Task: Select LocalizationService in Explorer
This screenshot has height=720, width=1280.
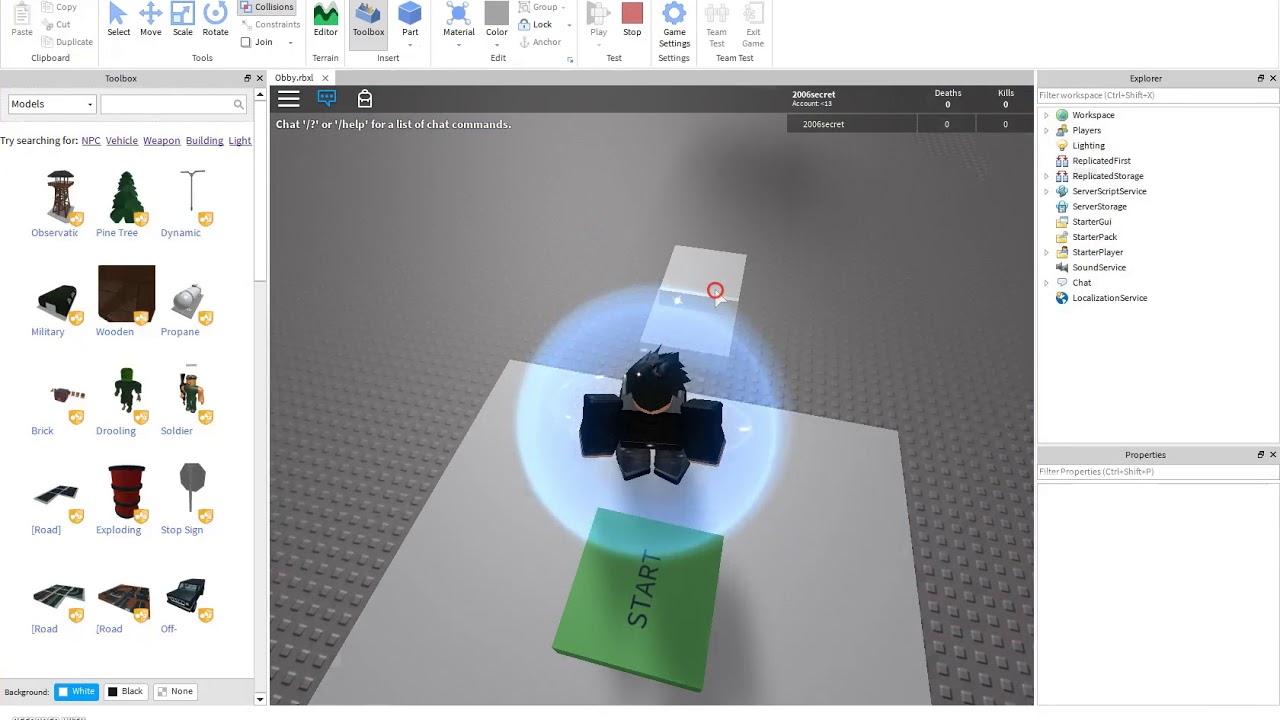Action: [1109, 298]
